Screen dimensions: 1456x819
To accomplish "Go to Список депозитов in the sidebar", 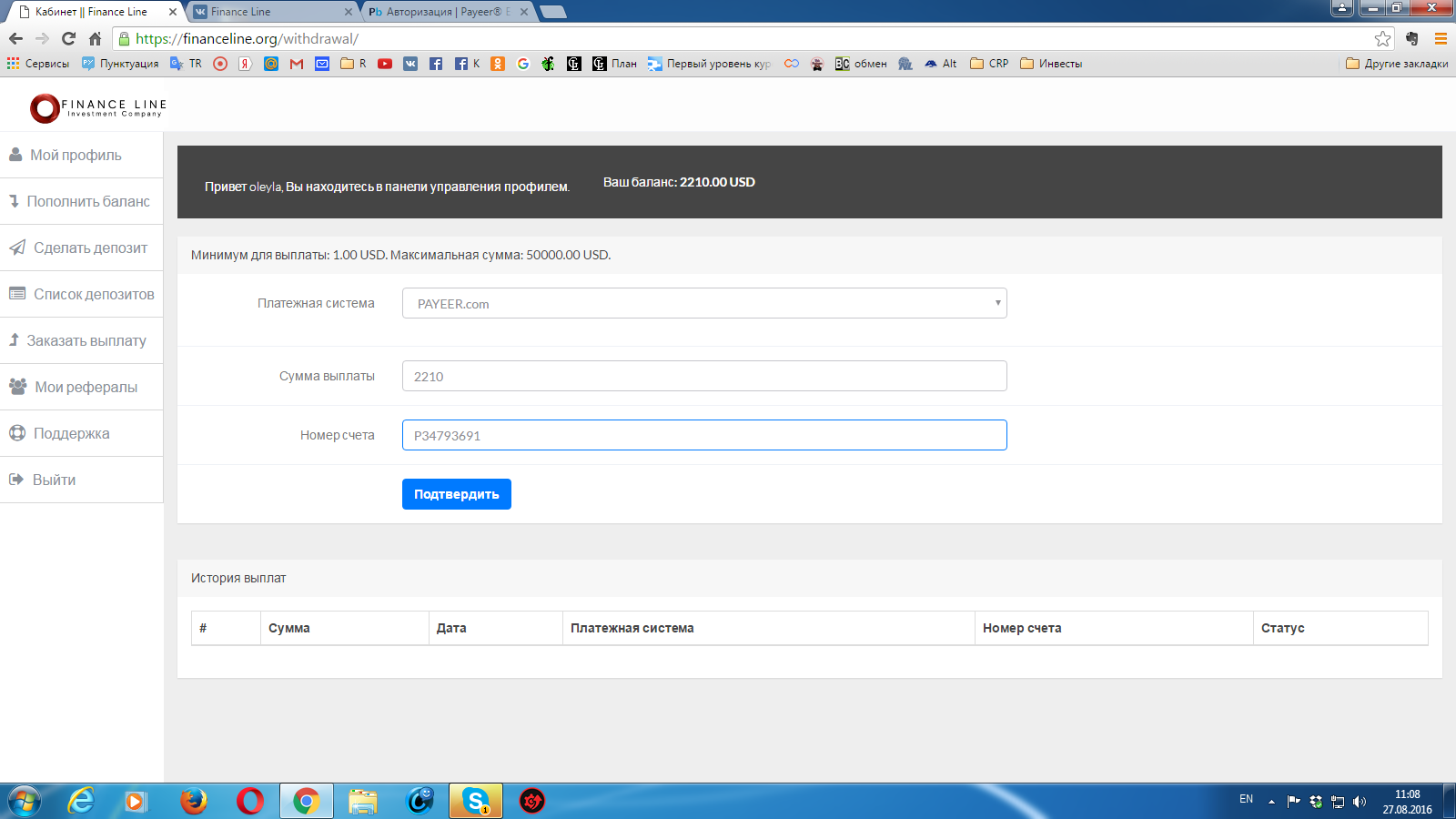I will click(93, 294).
